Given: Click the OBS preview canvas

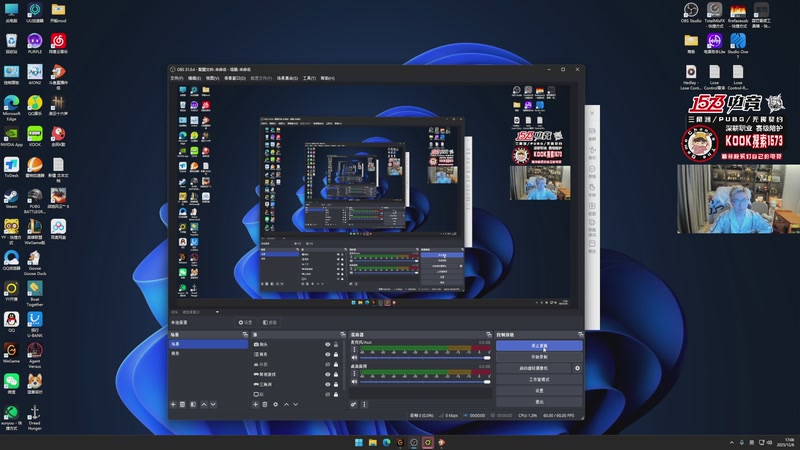Looking at the screenshot, I should click(377, 195).
